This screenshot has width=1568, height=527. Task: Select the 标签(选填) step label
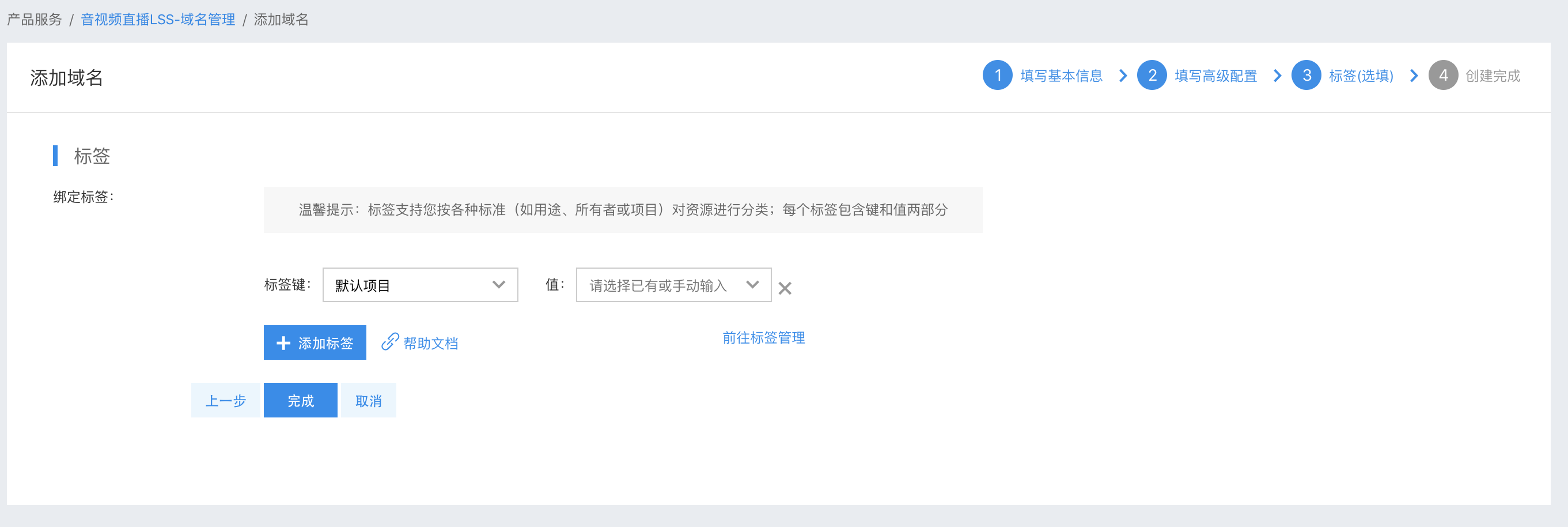pos(1361,76)
